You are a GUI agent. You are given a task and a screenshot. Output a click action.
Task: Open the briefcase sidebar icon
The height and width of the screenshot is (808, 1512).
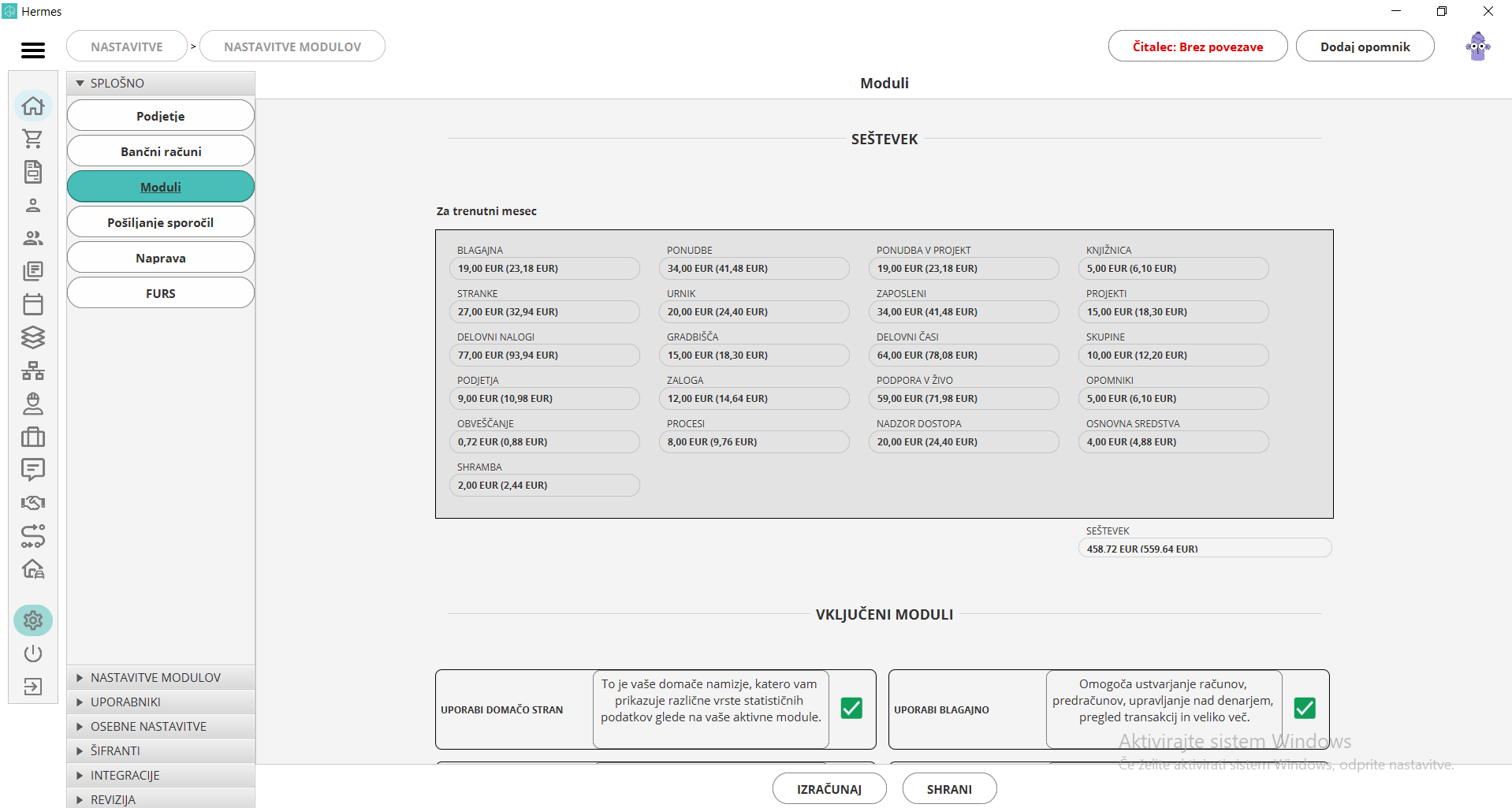[33, 437]
